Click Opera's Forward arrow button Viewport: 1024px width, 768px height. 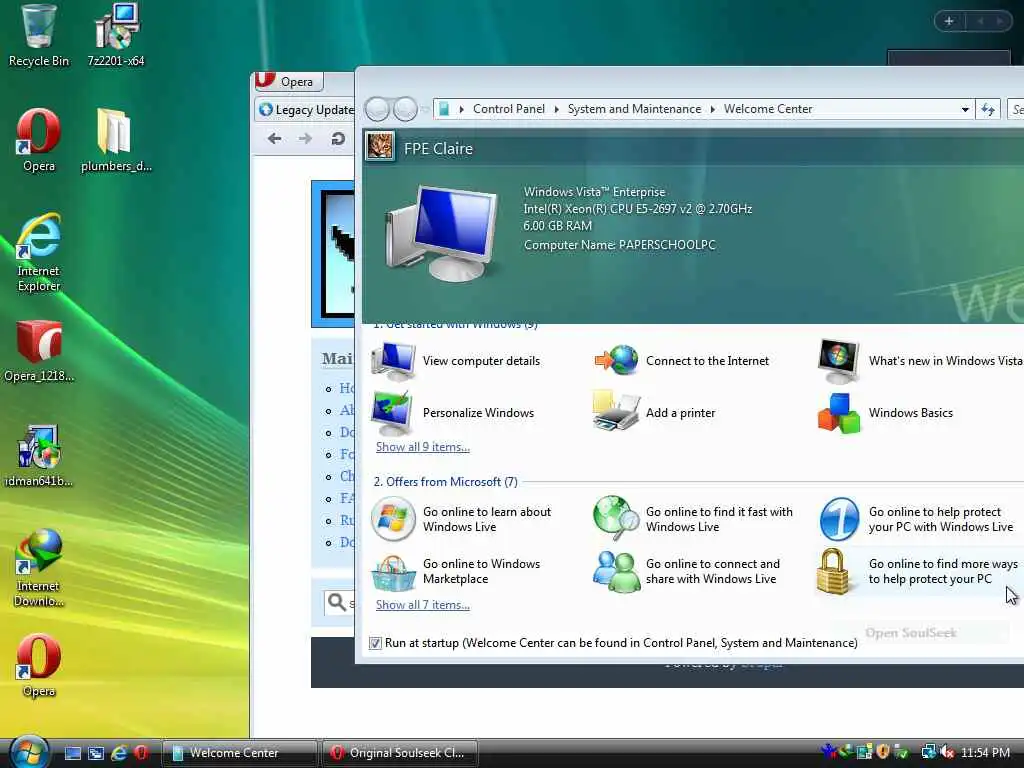click(x=305, y=138)
